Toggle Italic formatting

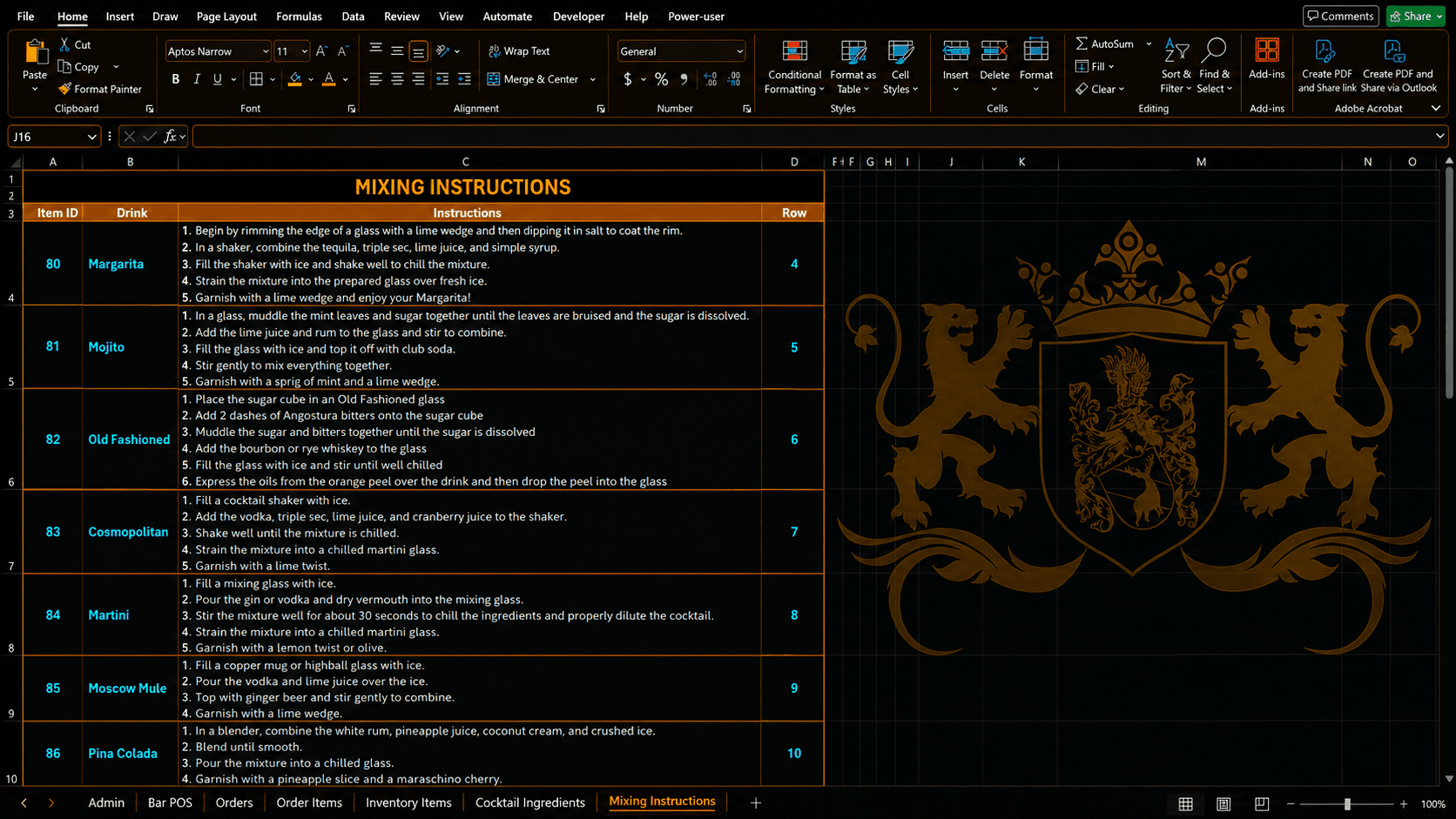(x=197, y=79)
